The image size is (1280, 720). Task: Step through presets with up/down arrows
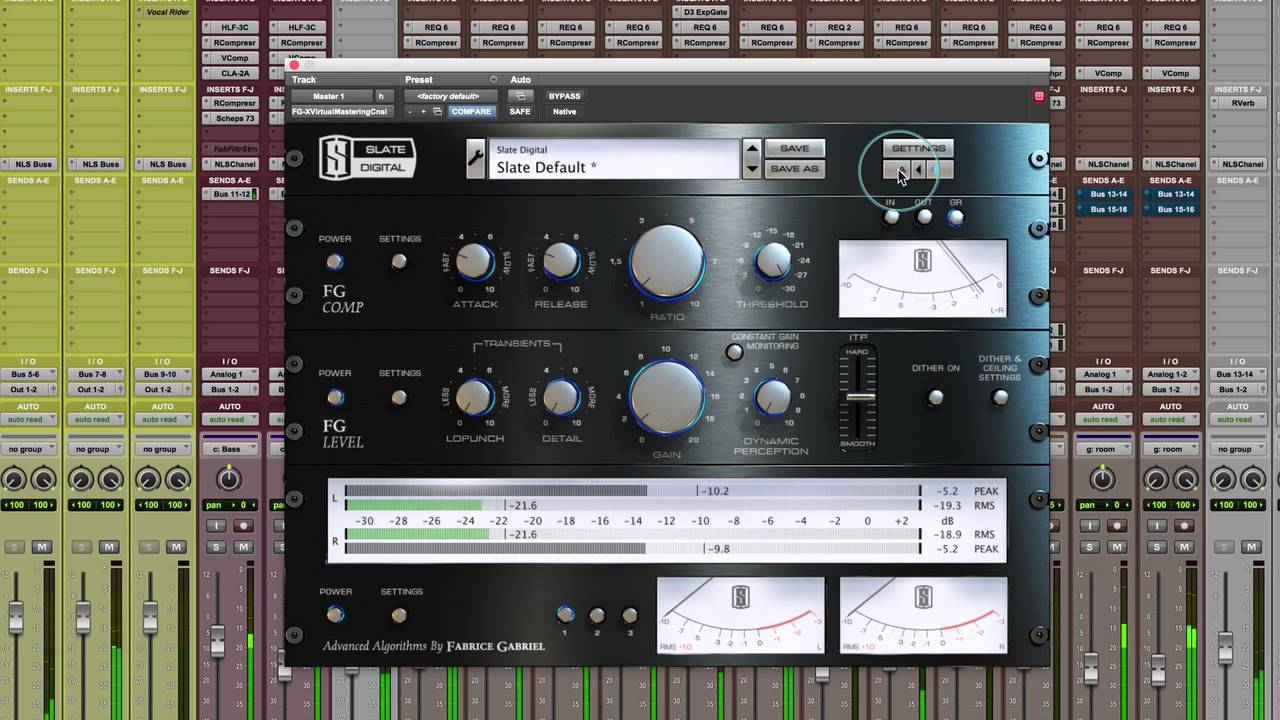point(752,159)
